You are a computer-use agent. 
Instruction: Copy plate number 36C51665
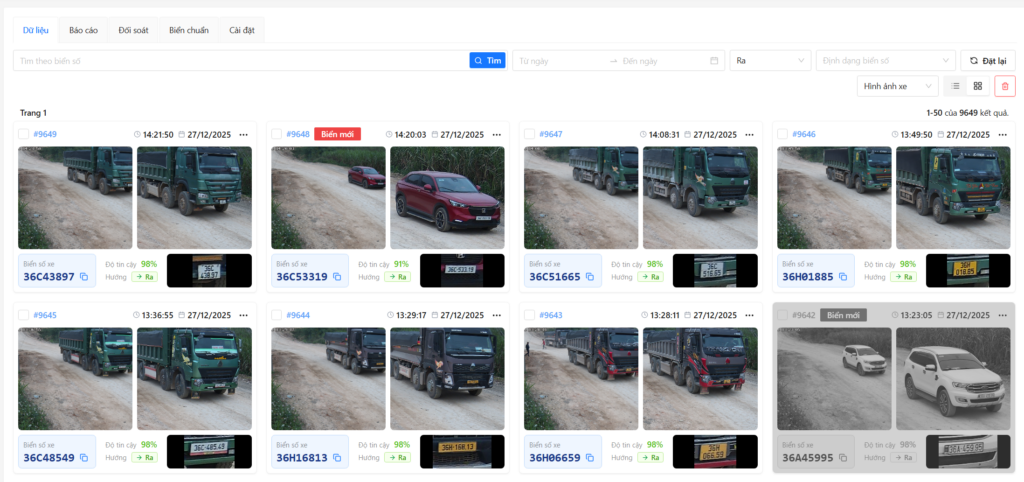click(x=590, y=277)
